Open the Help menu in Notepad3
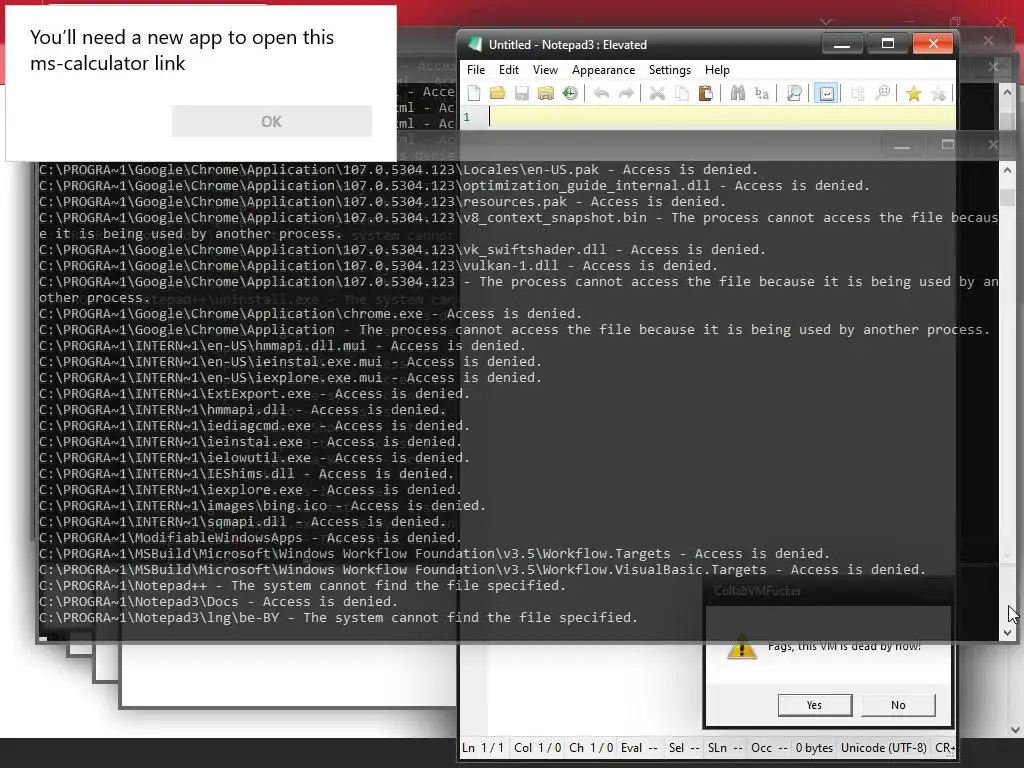 tap(717, 70)
